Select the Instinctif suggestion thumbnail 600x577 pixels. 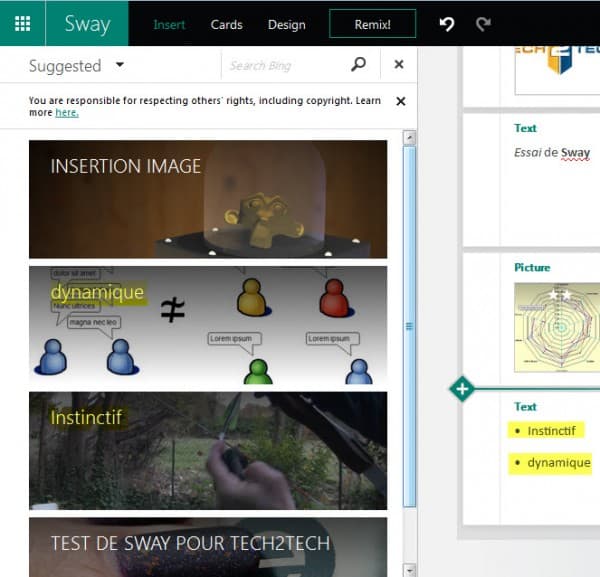(x=207, y=450)
